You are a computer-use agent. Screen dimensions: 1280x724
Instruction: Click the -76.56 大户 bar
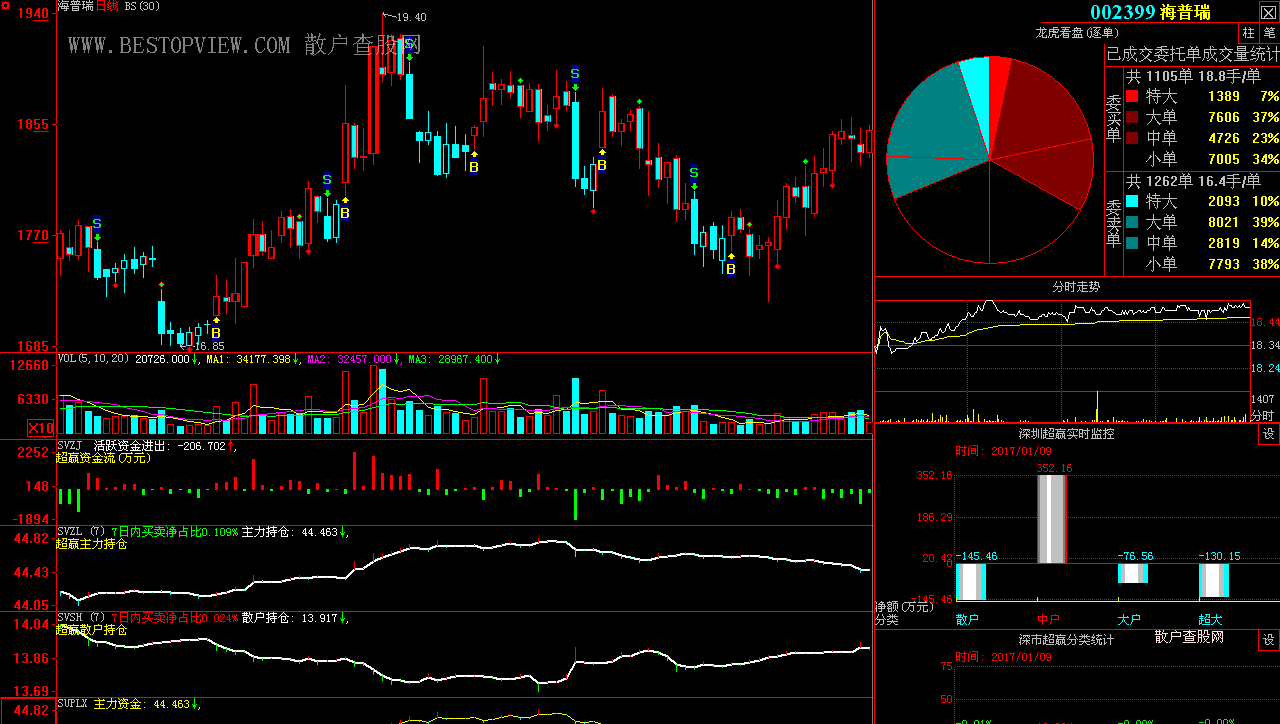(x=1133, y=573)
